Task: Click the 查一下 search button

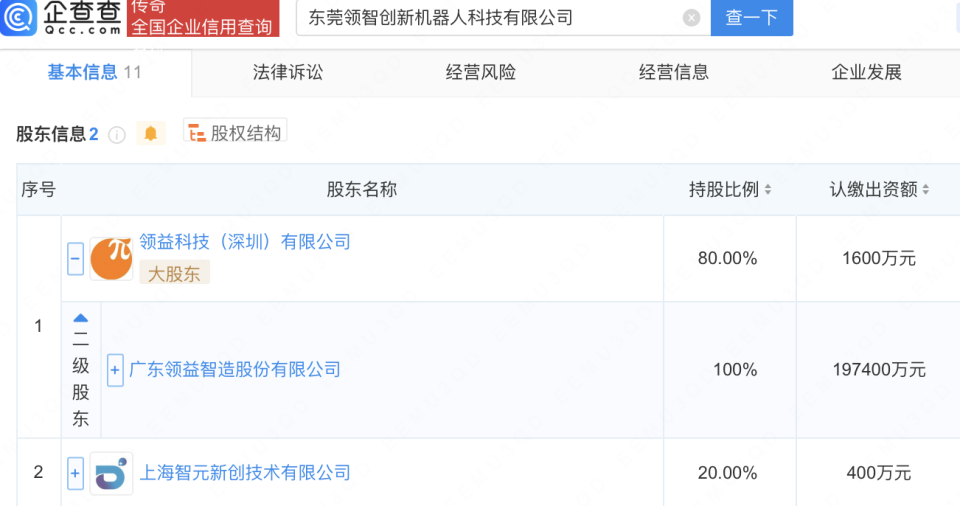Action: (x=752, y=18)
